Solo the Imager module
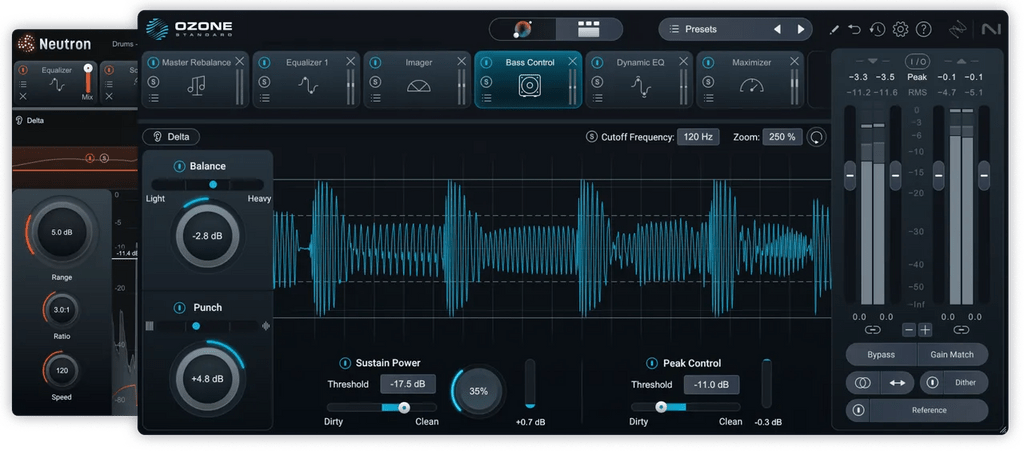Screen dimensions: 1024x454 (376, 82)
